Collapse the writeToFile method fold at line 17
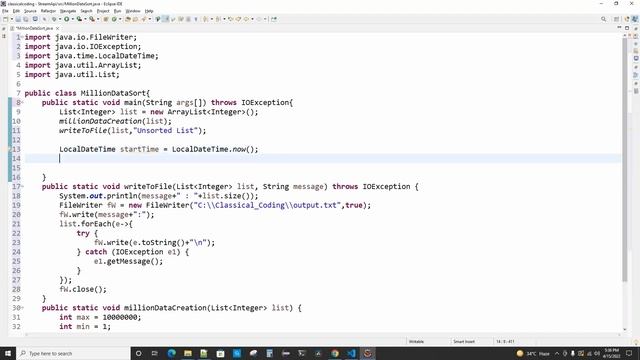This screenshot has width=640, height=360. coord(22,187)
